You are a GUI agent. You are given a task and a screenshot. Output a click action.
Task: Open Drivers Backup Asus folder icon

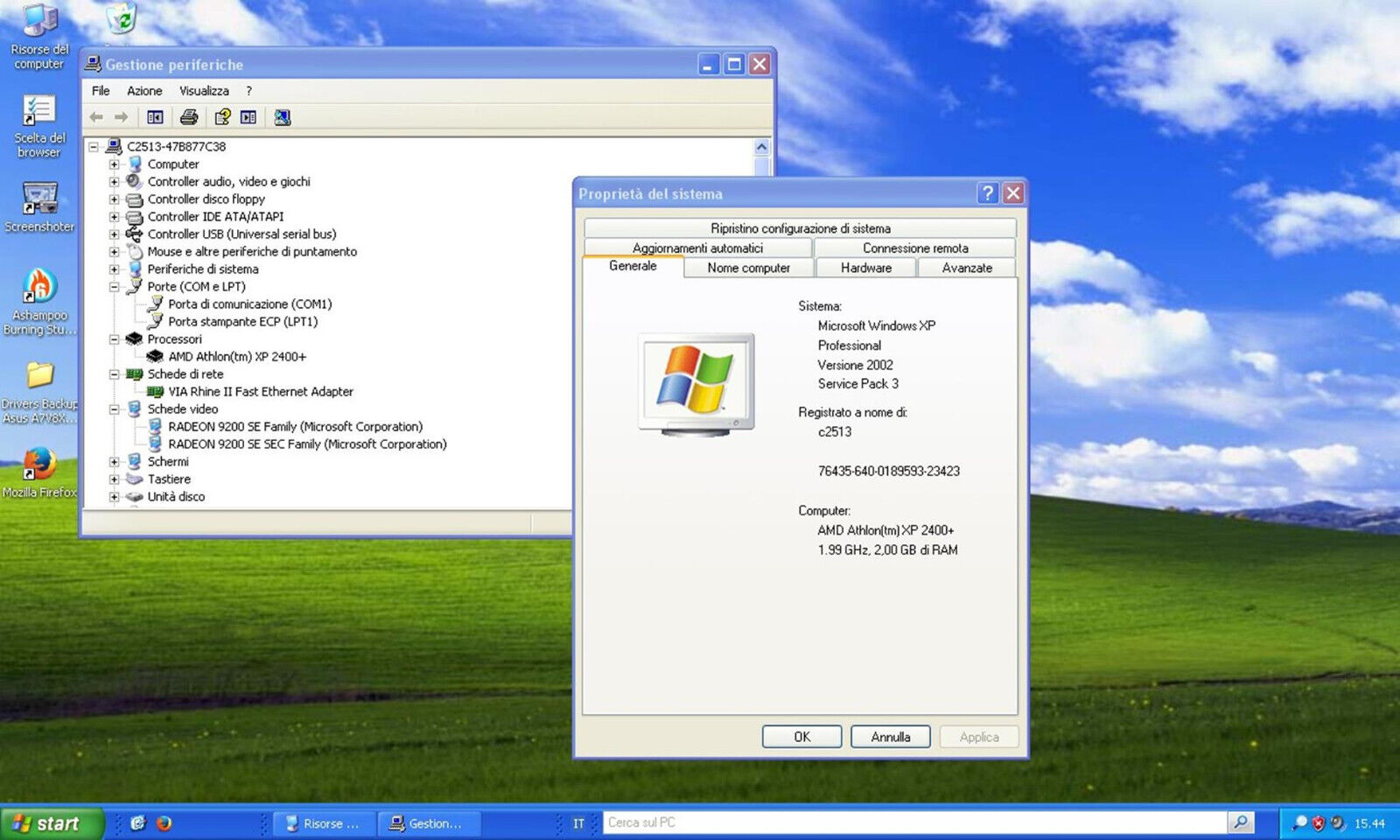click(x=39, y=393)
